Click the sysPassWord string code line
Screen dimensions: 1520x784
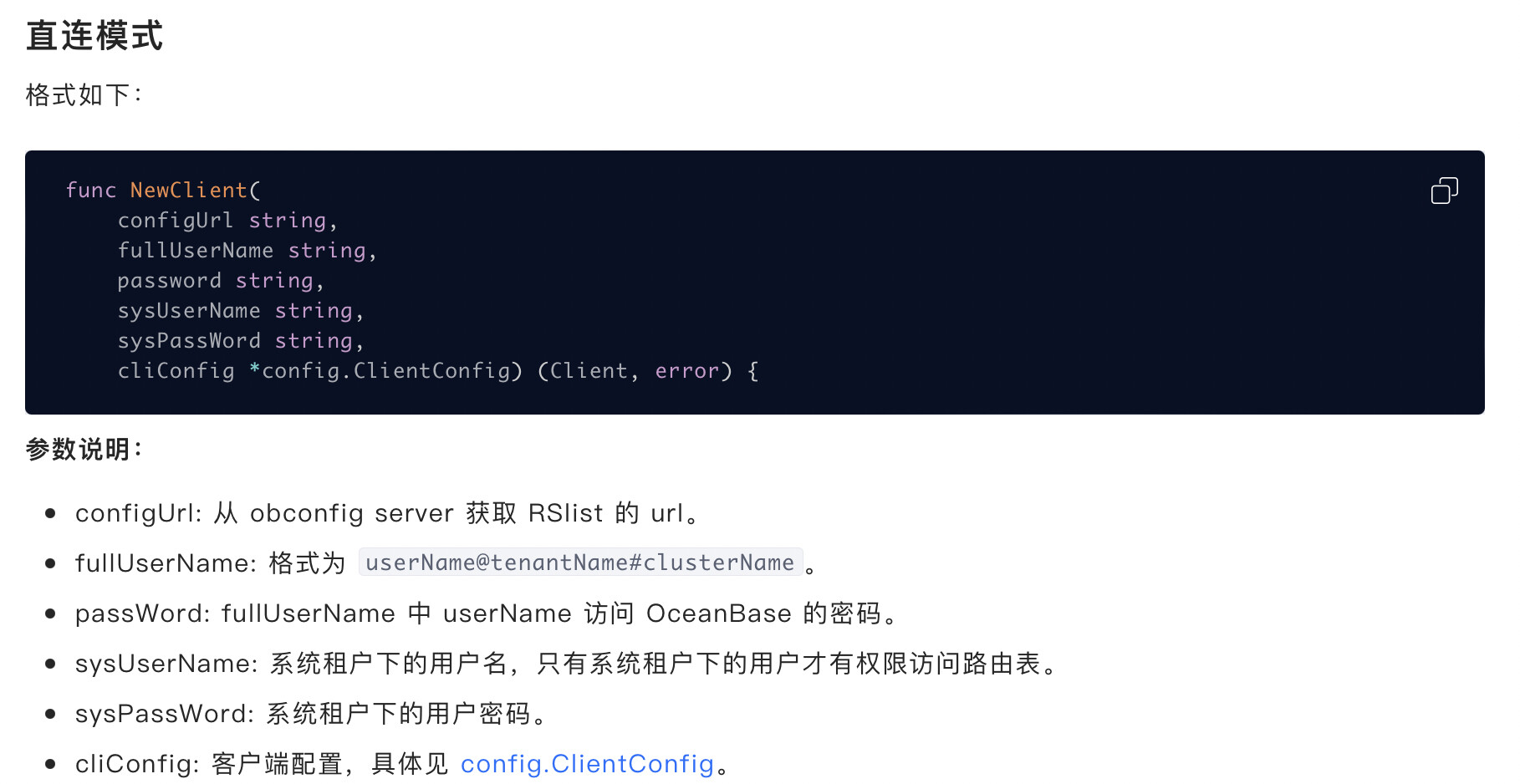[x=241, y=341]
